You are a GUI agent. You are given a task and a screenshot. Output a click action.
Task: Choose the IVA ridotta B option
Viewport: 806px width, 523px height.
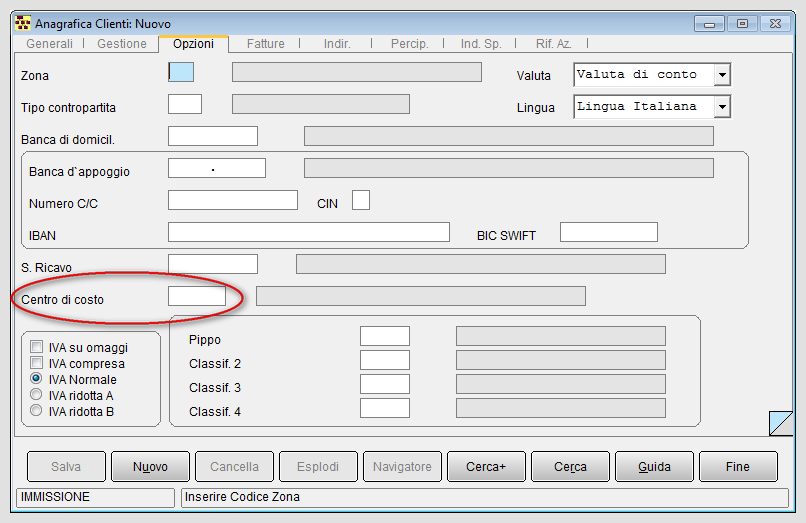click(x=36, y=410)
